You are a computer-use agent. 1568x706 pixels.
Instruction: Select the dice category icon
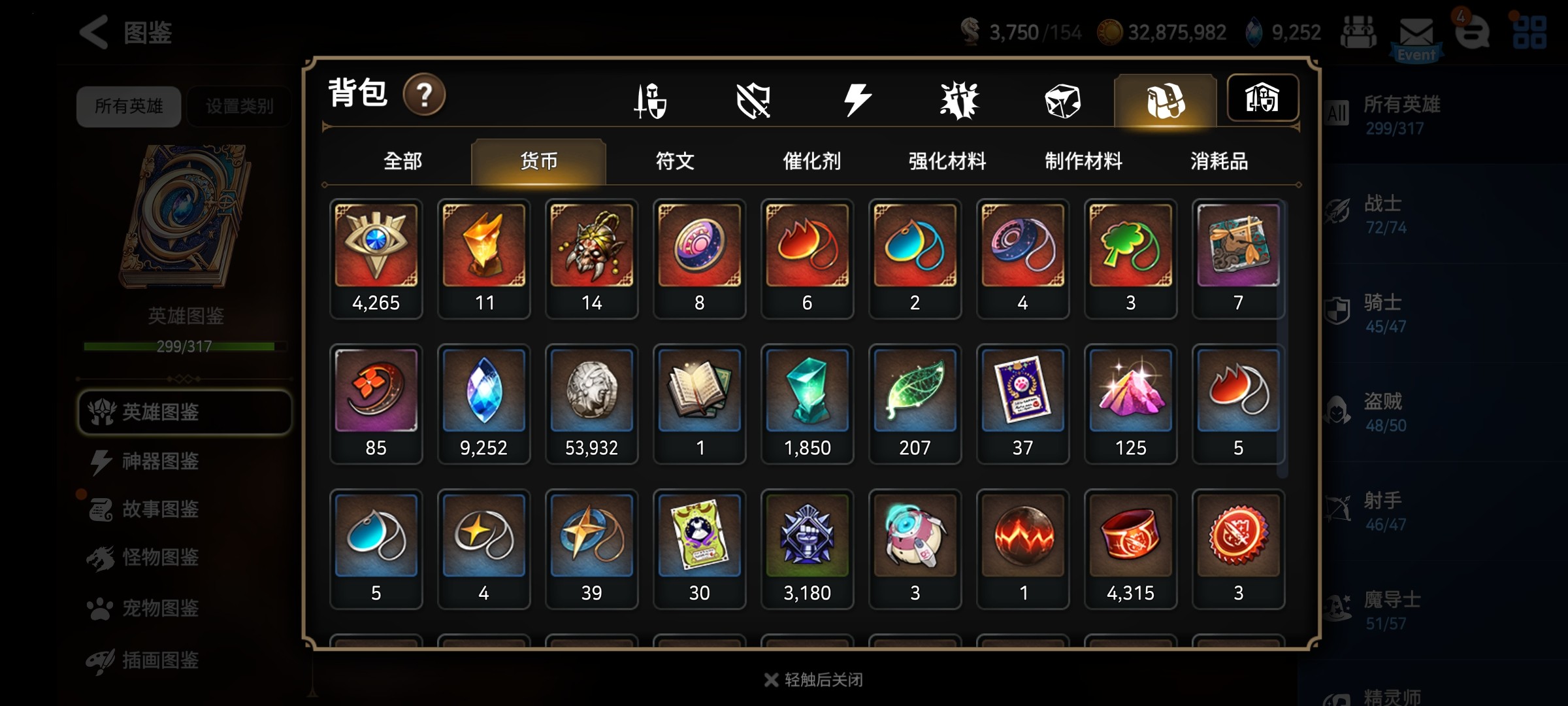(1062, 101)
